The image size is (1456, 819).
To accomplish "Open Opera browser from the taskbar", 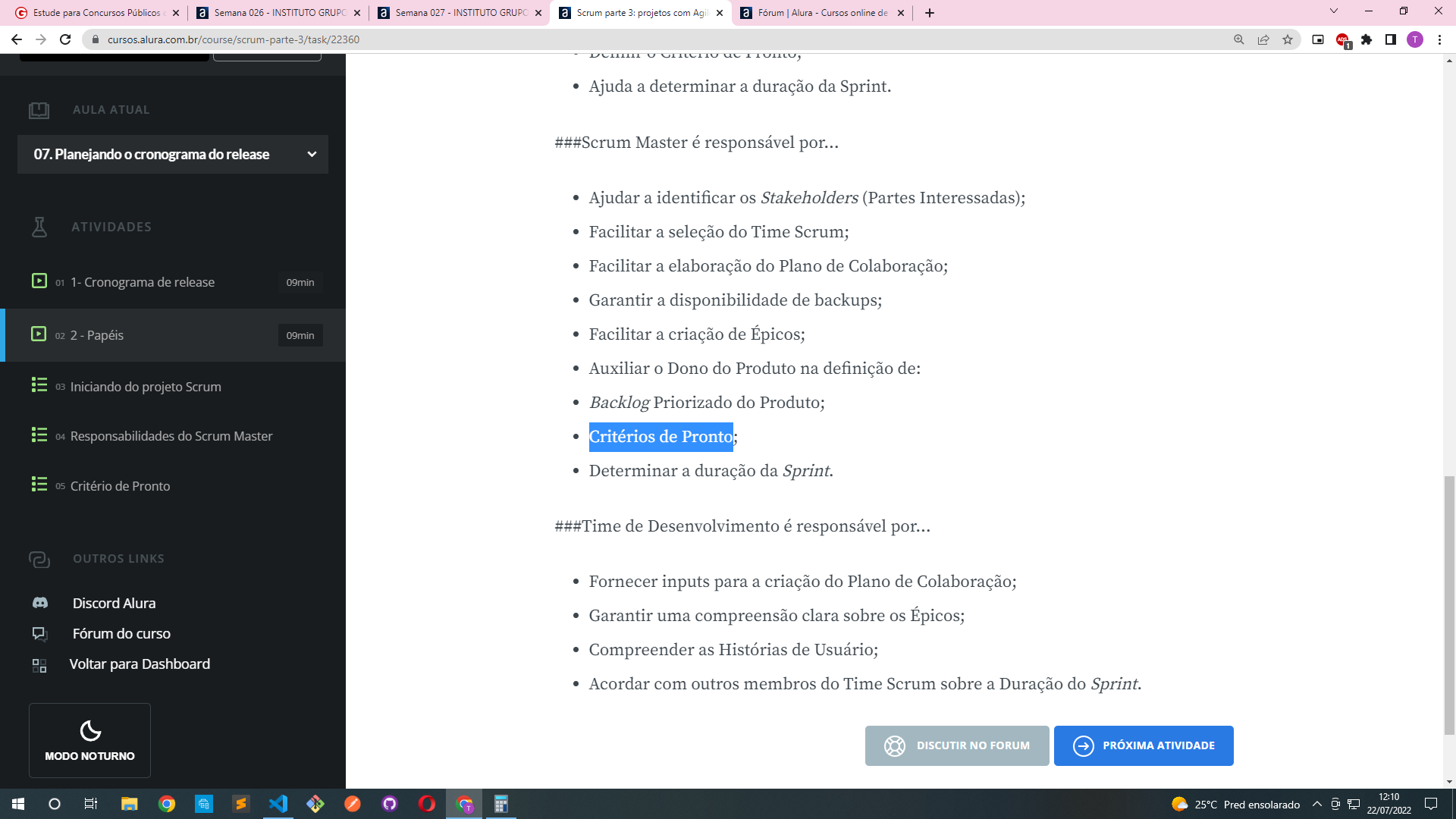I will [427, 804].
